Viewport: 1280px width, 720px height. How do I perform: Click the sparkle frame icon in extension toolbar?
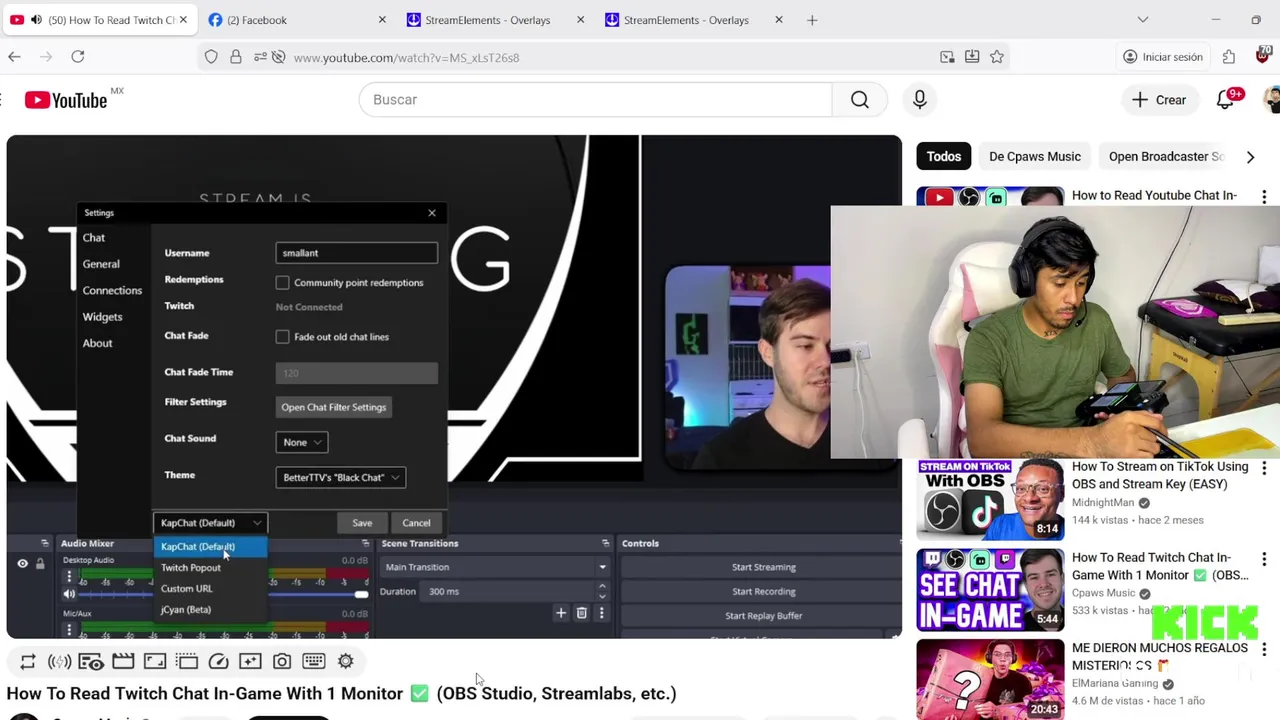pos(250,661)
